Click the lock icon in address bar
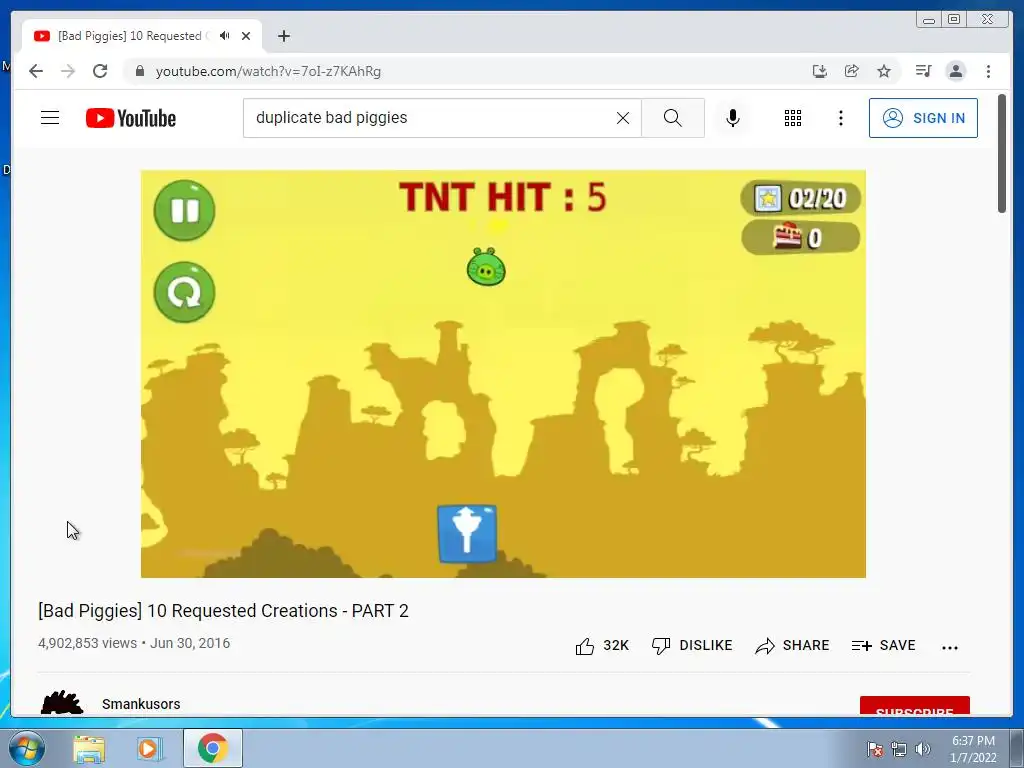This screenshot has width=1024, height=768. click(x=139, y=71)
